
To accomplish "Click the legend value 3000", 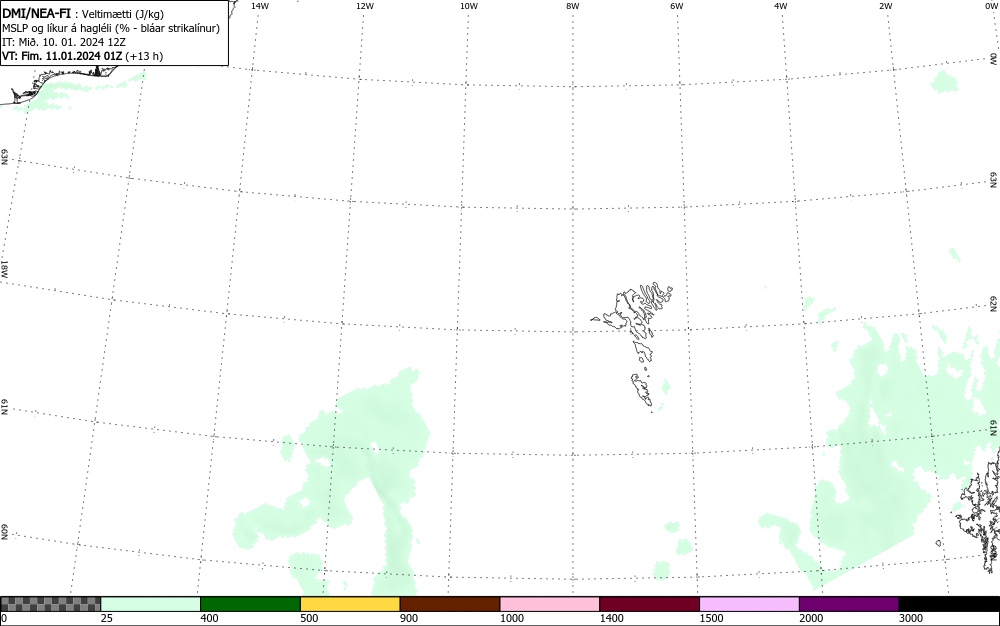I will point(911,618).
